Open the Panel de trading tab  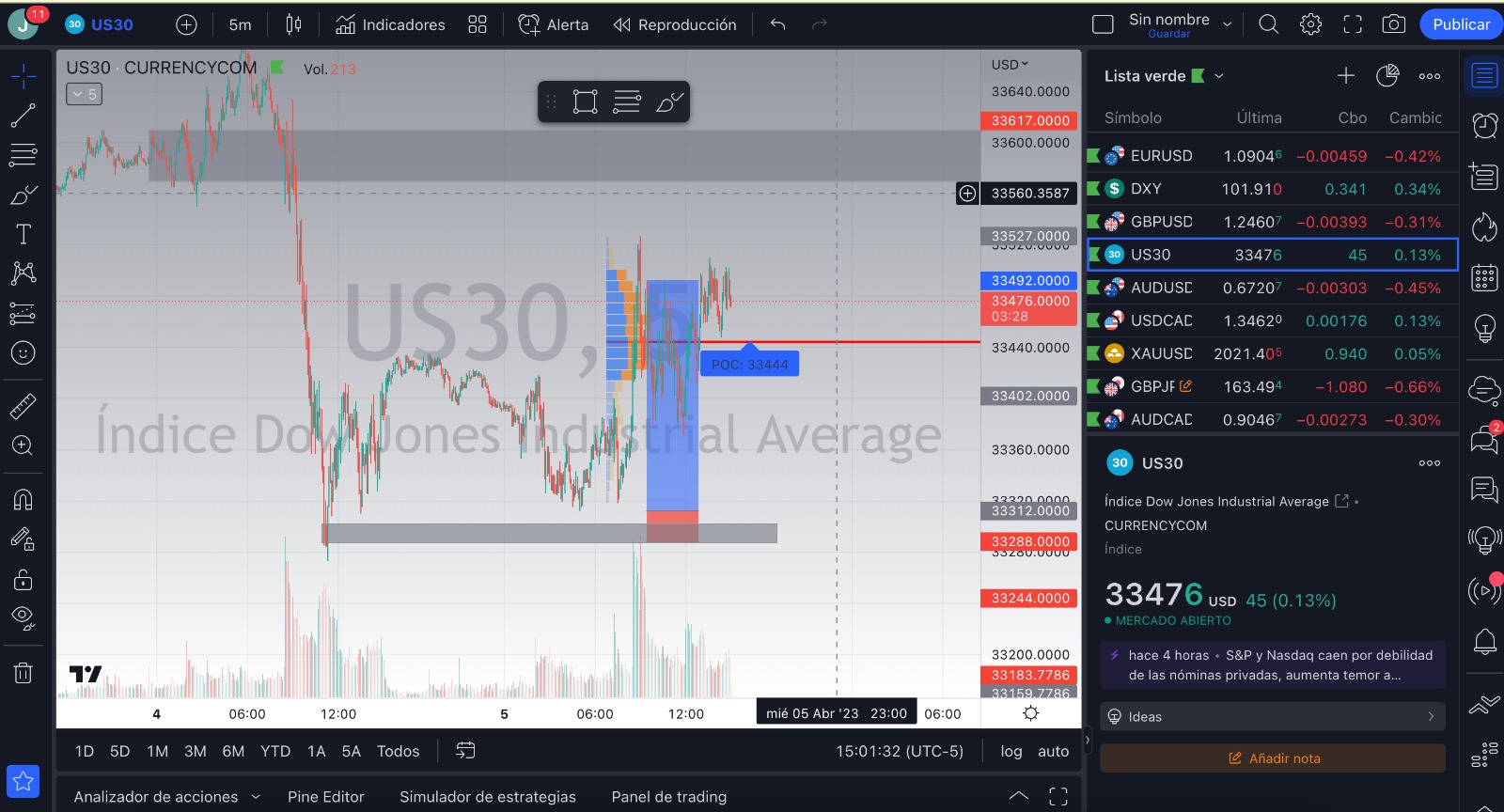[669, 797]
